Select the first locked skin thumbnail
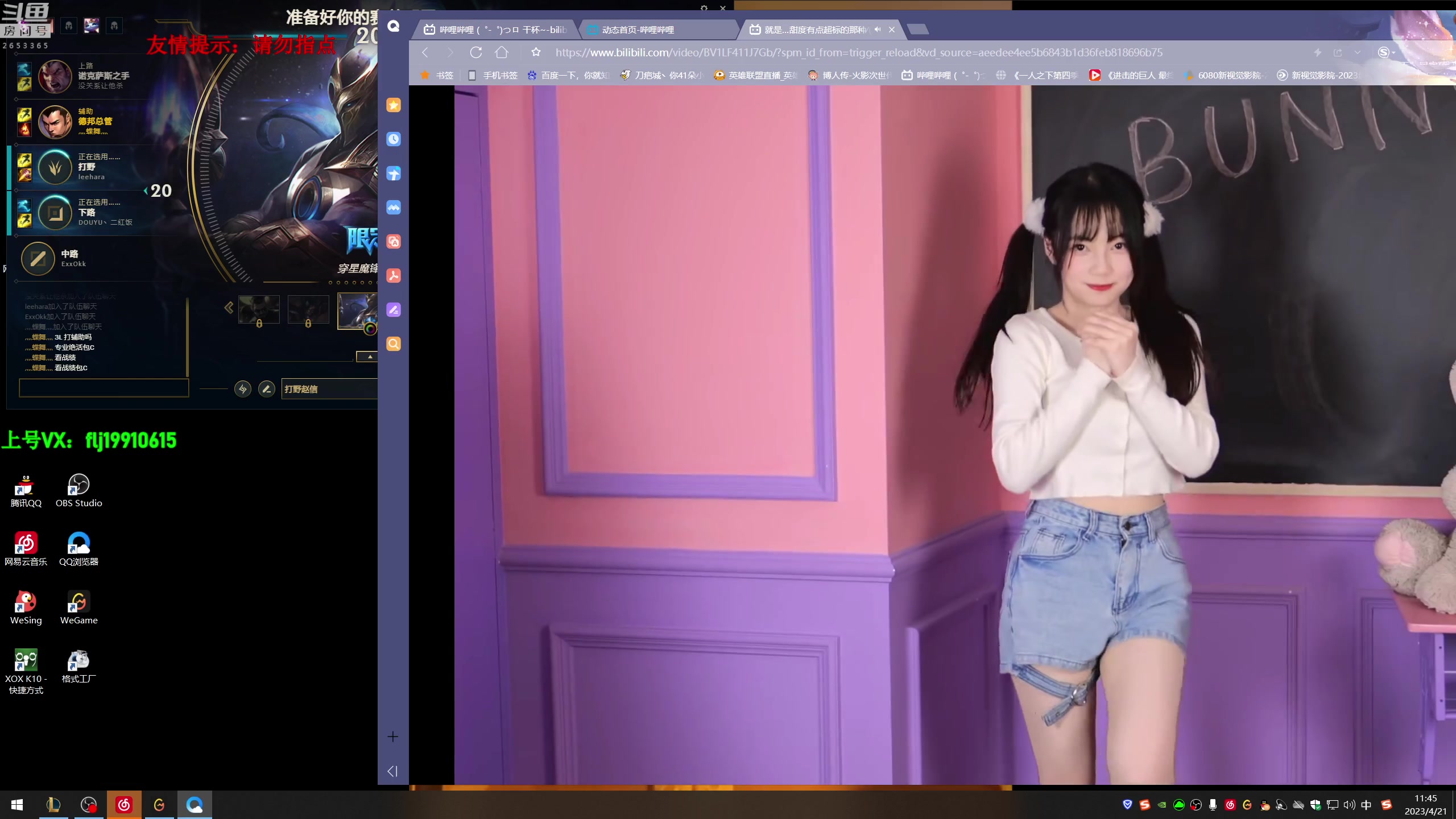 coord(259,310)
